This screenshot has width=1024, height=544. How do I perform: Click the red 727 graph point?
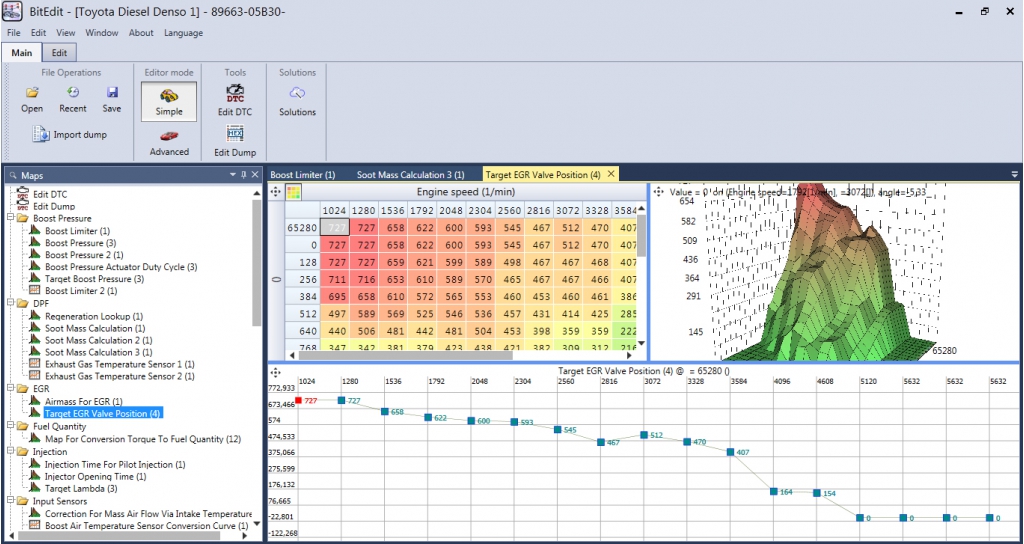(298, 400)
